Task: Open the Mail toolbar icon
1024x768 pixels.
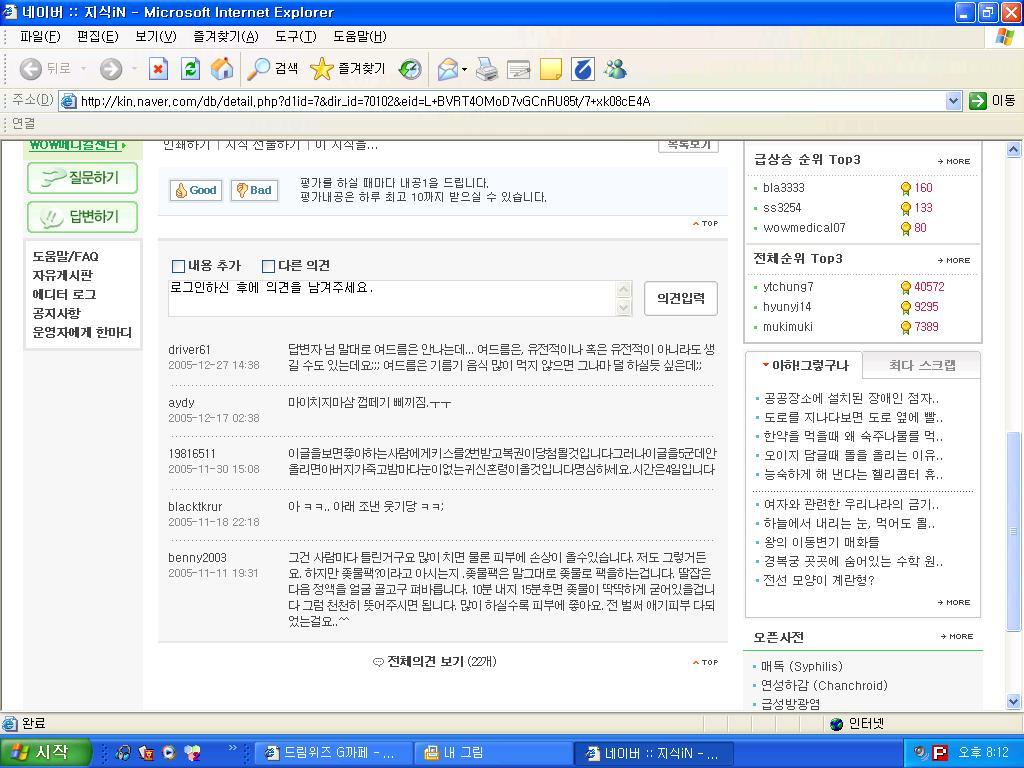Action: pyautogui.click(x=447, y=69)
